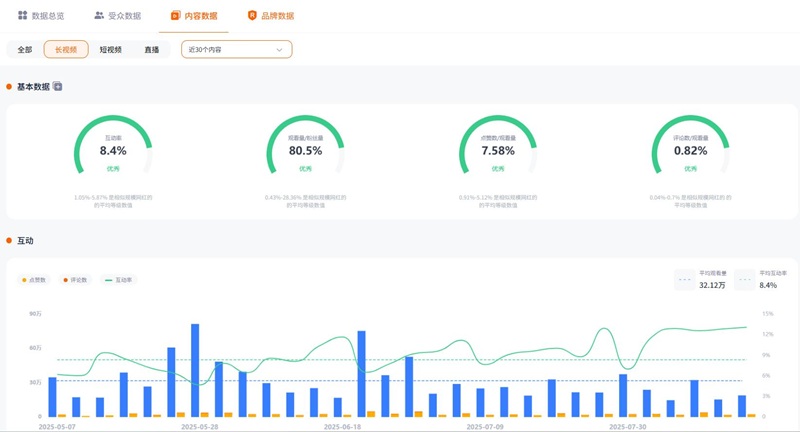Select the 短视频 filter option
800x432 pixels.
pyautogui.click(x=111, y=49)
